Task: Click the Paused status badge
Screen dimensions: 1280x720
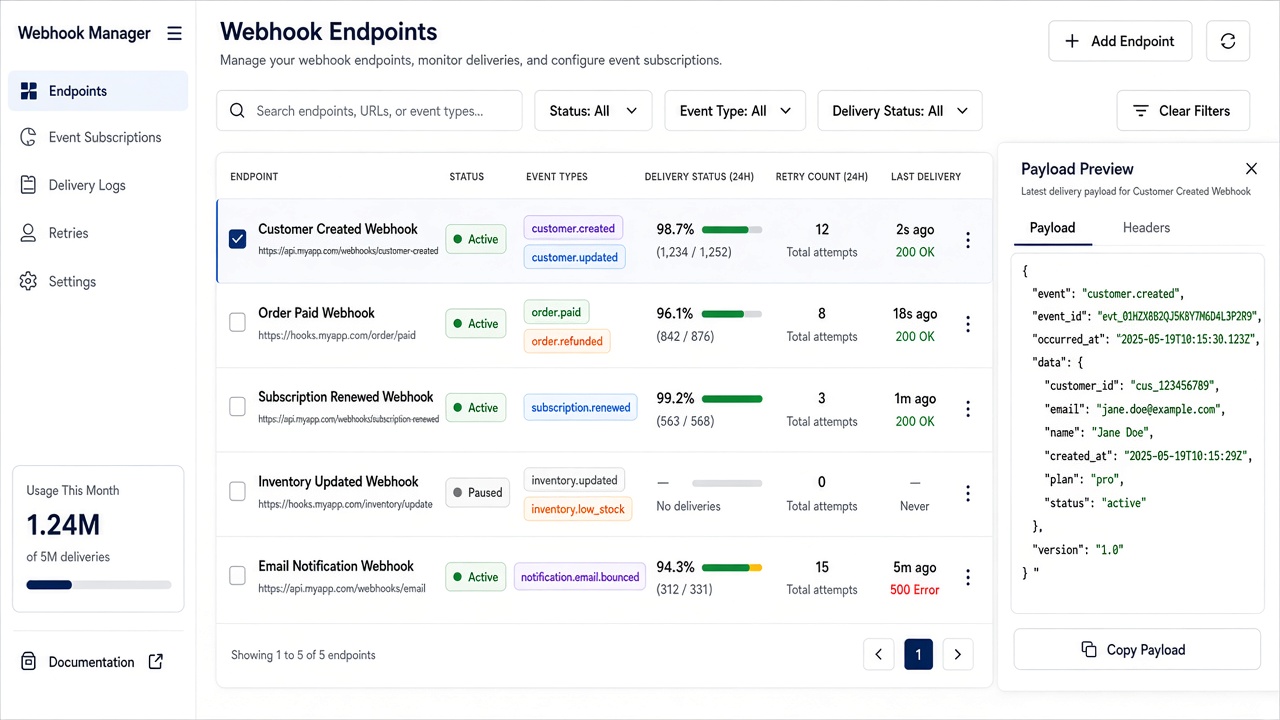Action: [x=478, y=492]
